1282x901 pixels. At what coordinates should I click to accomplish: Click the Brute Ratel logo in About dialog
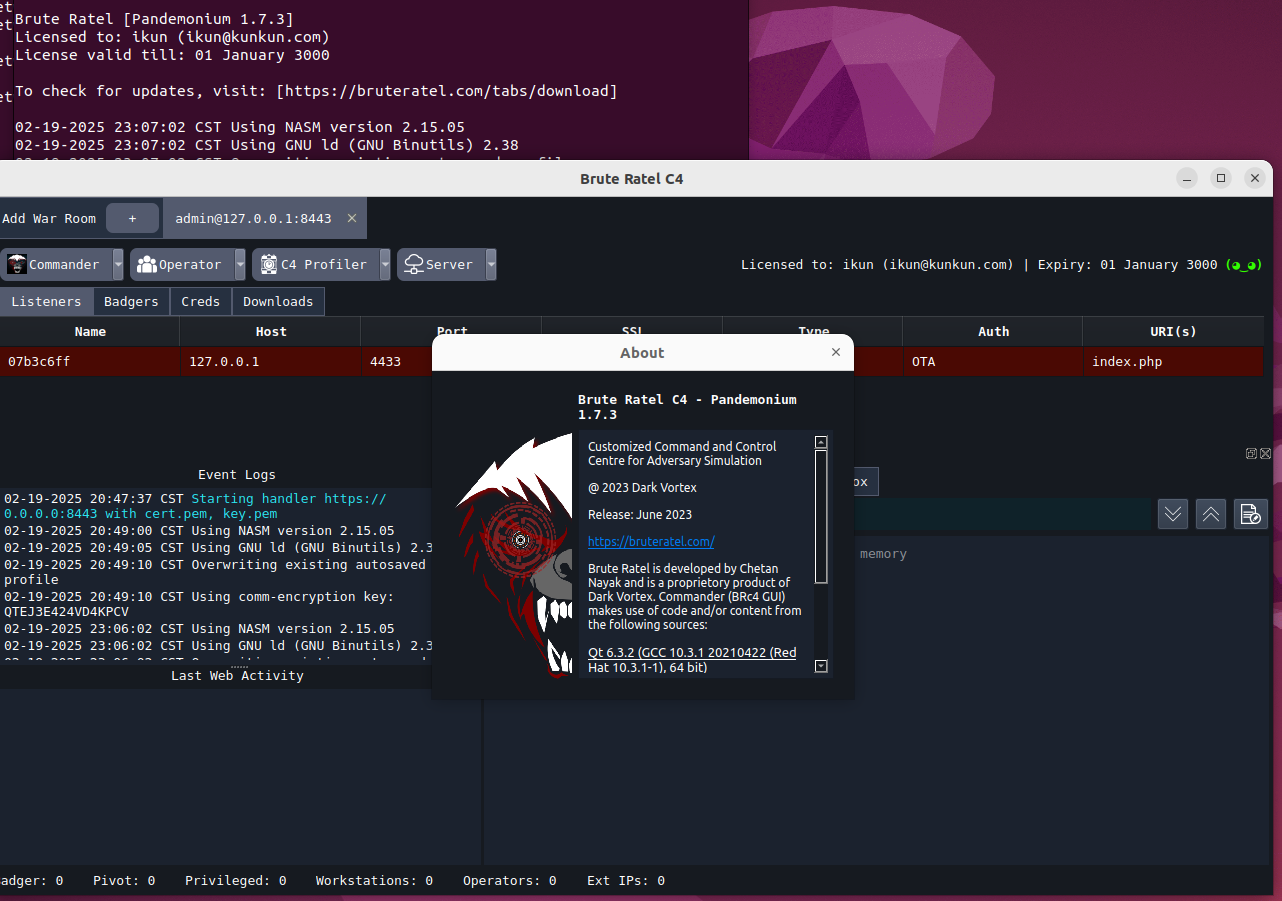515,555
